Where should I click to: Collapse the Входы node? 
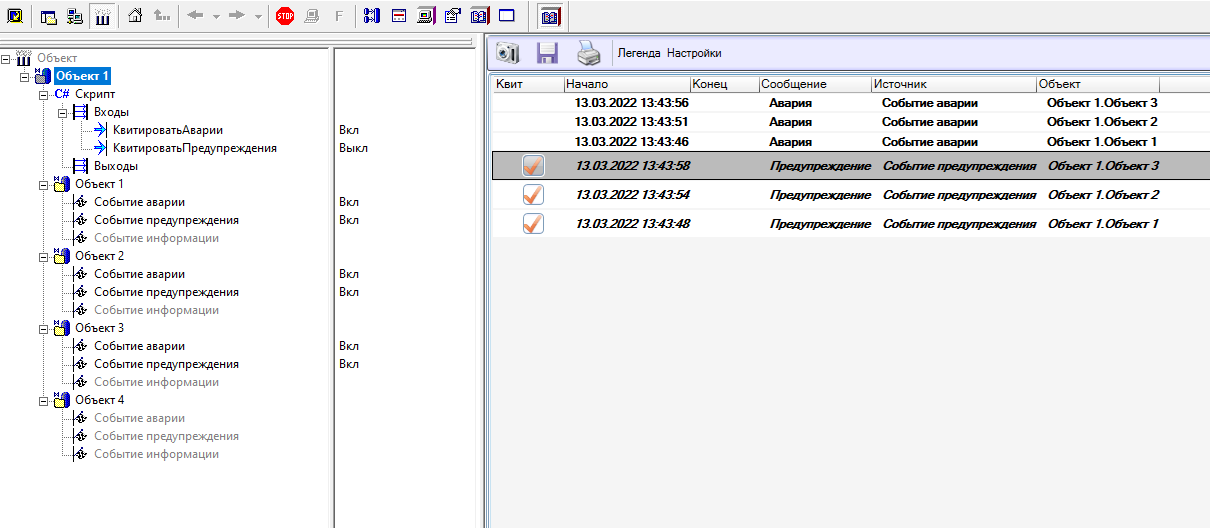(x=62, y=112)
